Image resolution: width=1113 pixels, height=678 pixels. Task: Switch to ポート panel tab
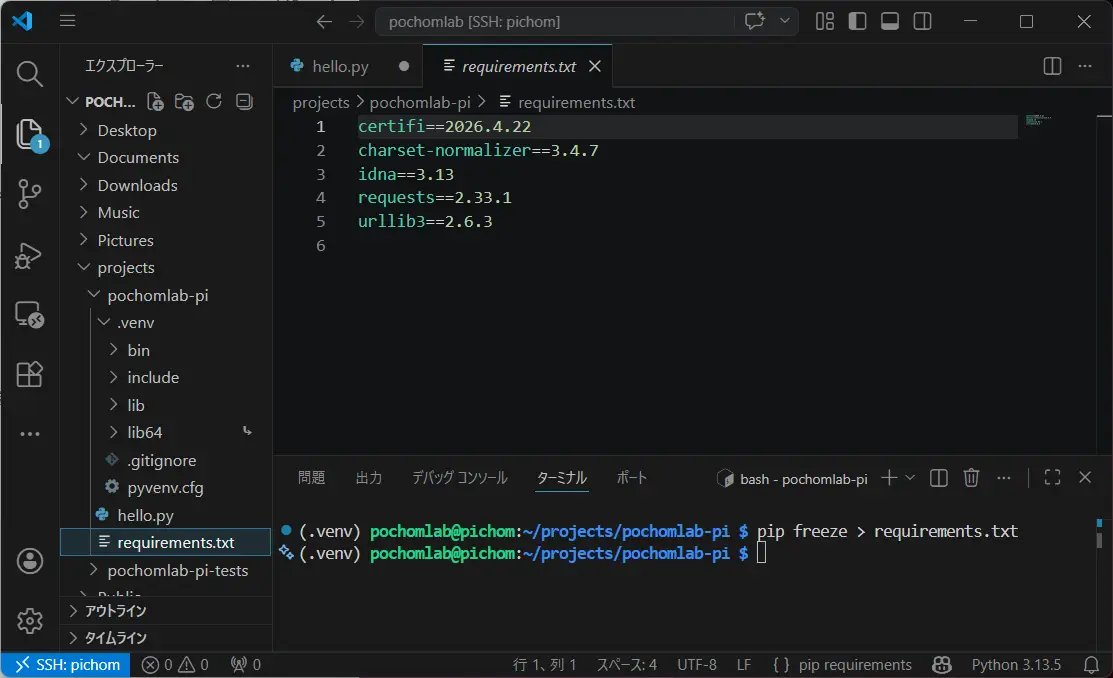coord(631,478)
